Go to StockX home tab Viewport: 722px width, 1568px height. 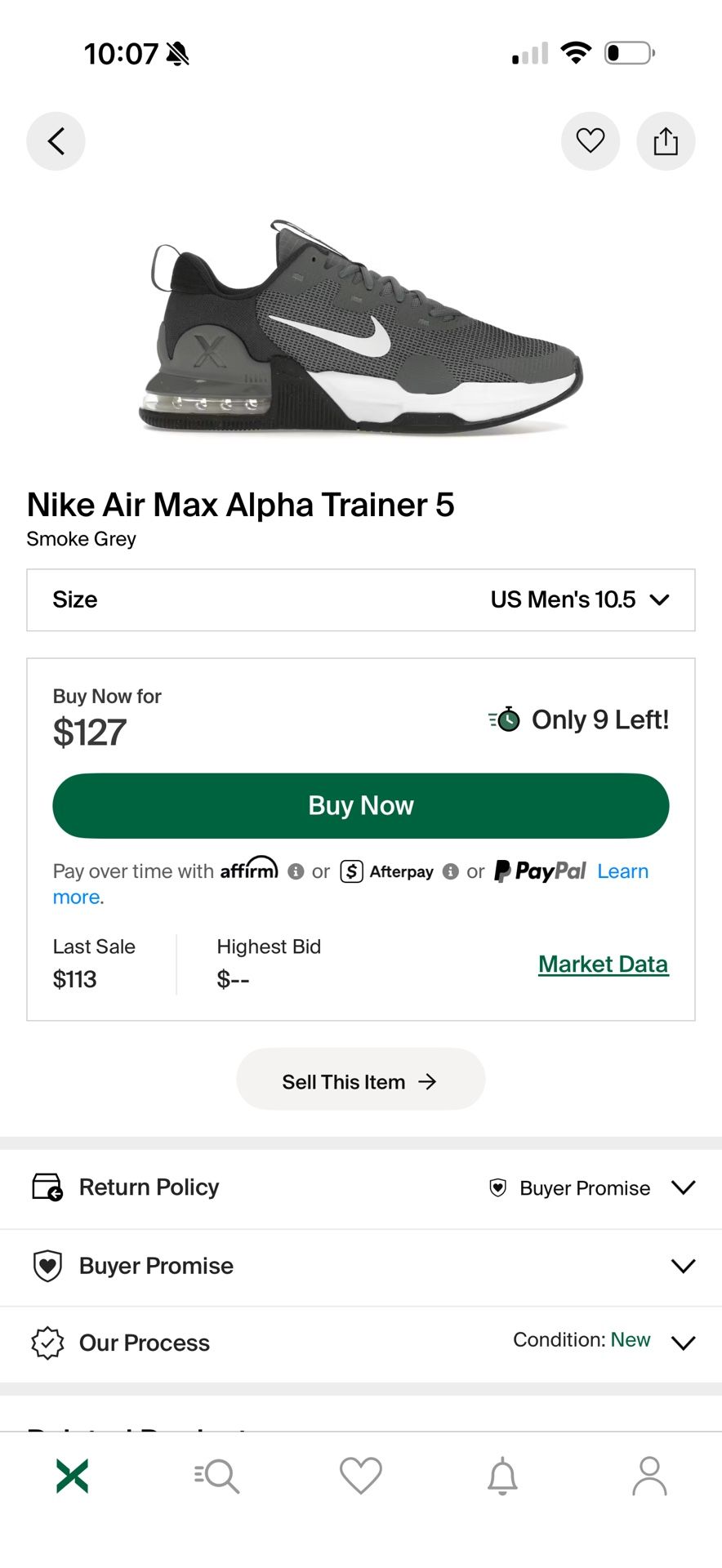click(x=72, y=1476)
